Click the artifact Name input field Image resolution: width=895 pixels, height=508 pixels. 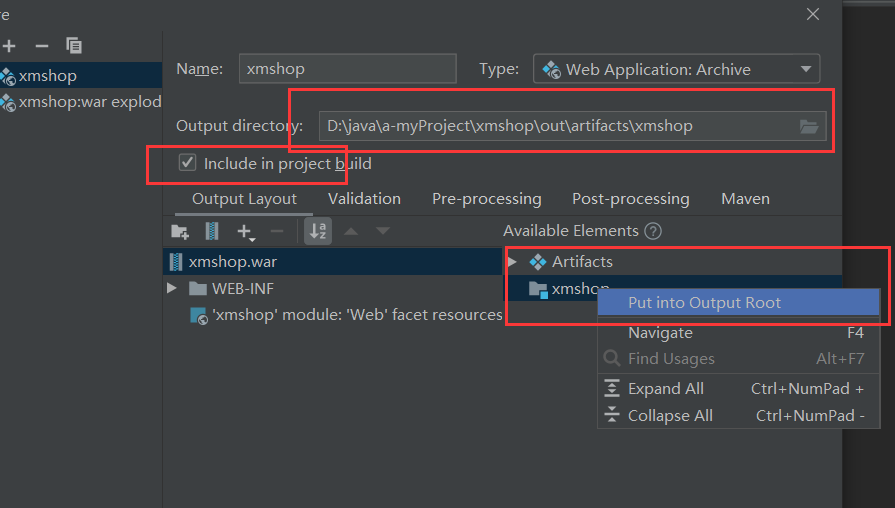348,69
